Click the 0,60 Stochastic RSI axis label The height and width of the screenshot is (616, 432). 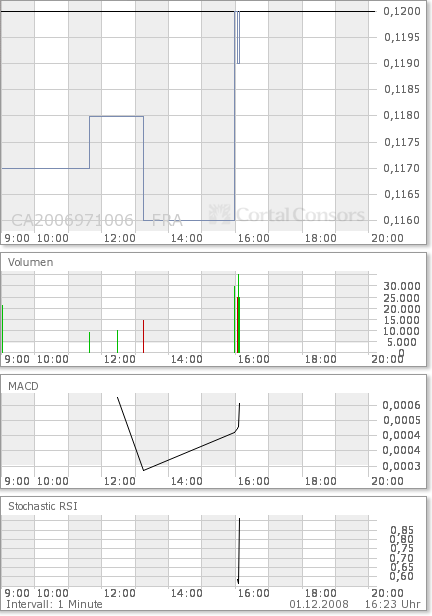point(402,576)
